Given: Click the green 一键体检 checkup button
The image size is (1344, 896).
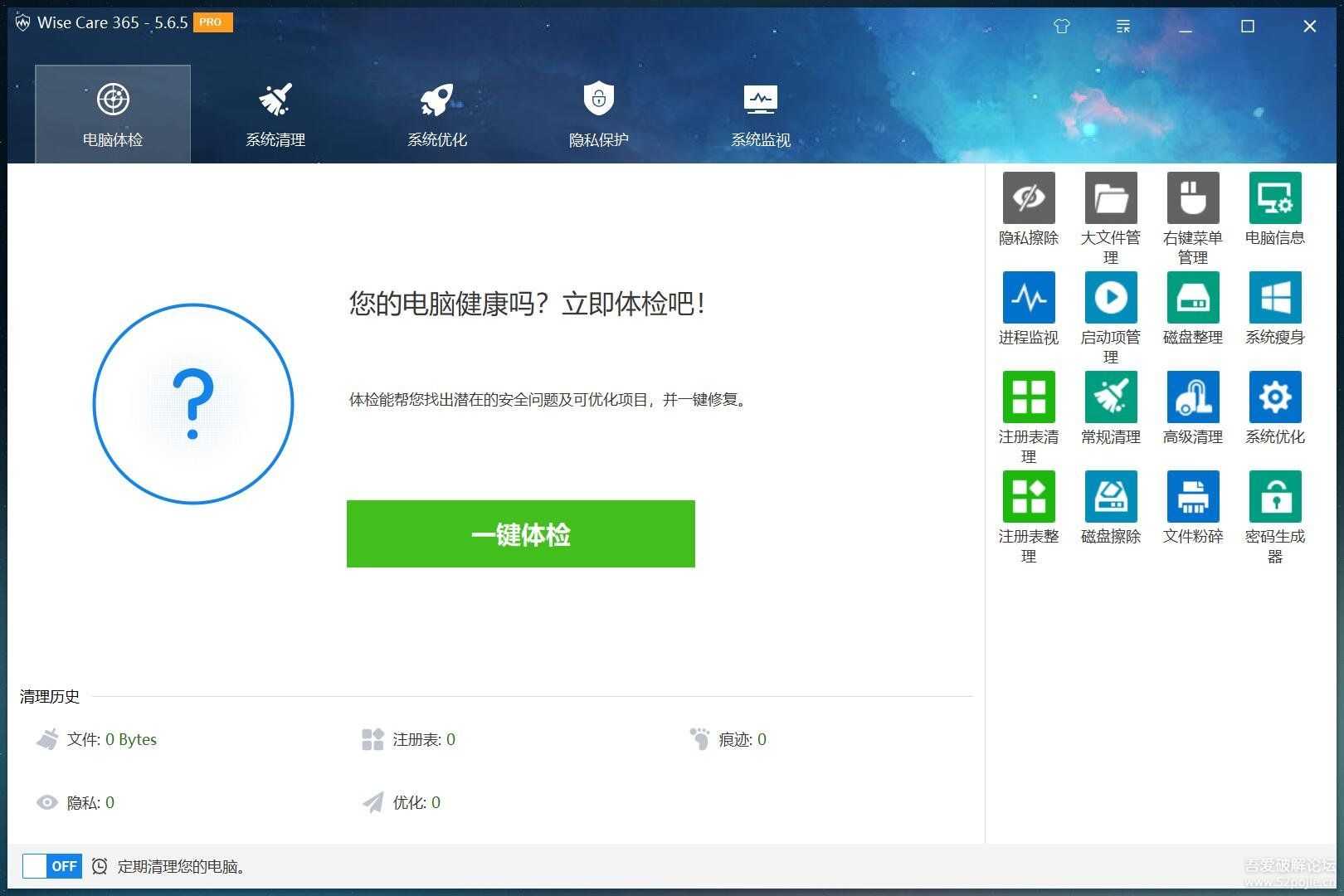Looking at the screenshot, I should tap(520, 534).
